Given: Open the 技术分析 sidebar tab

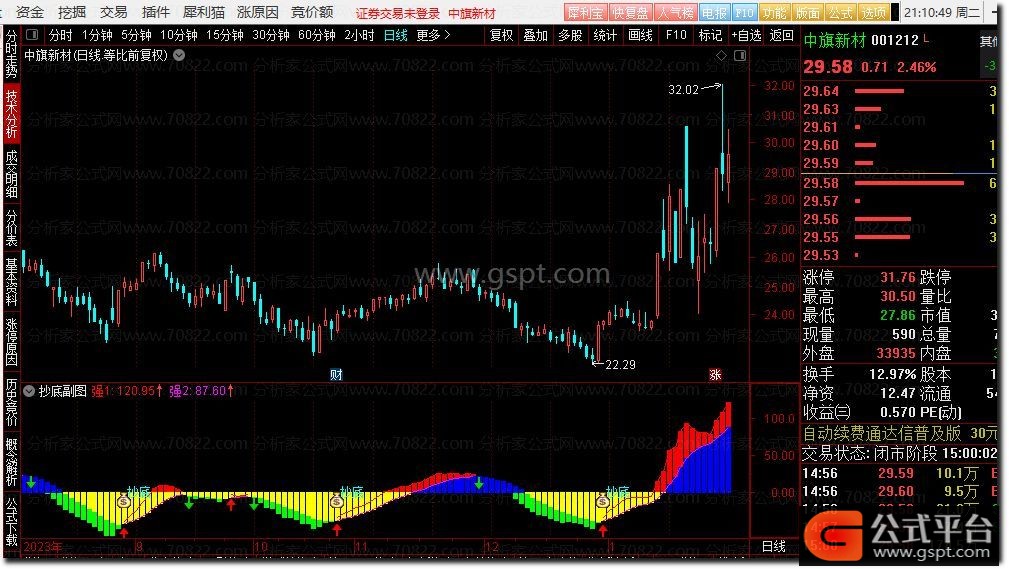Looking at the screenshot, I should pos(11,113).
